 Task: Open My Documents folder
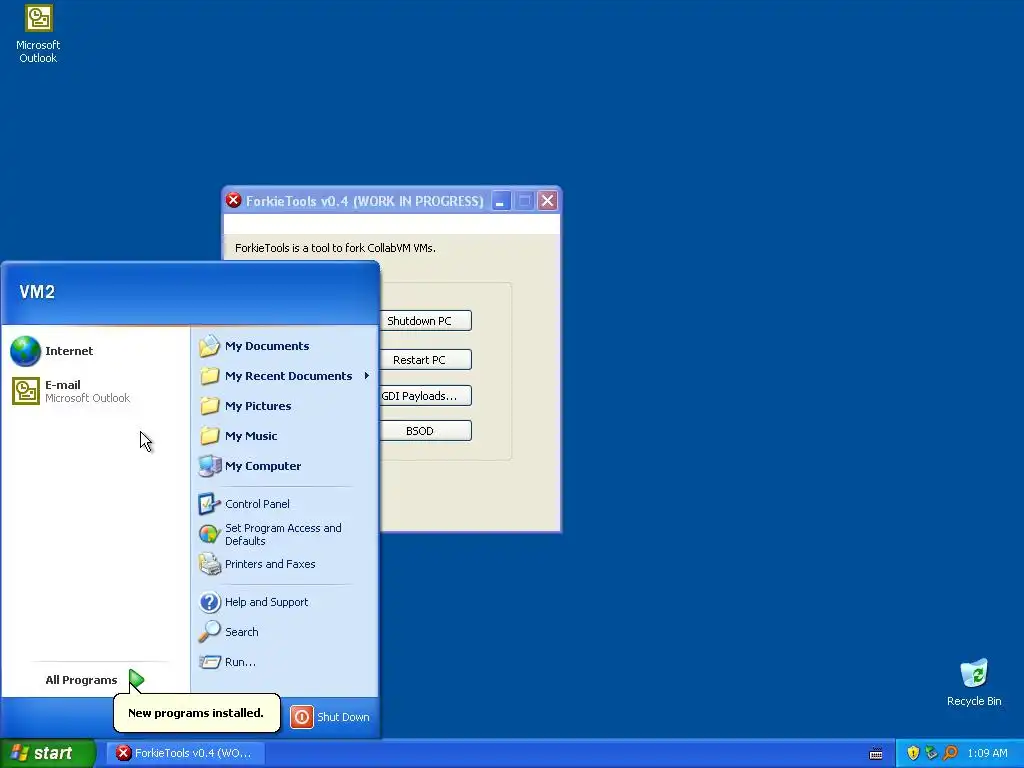284,346
